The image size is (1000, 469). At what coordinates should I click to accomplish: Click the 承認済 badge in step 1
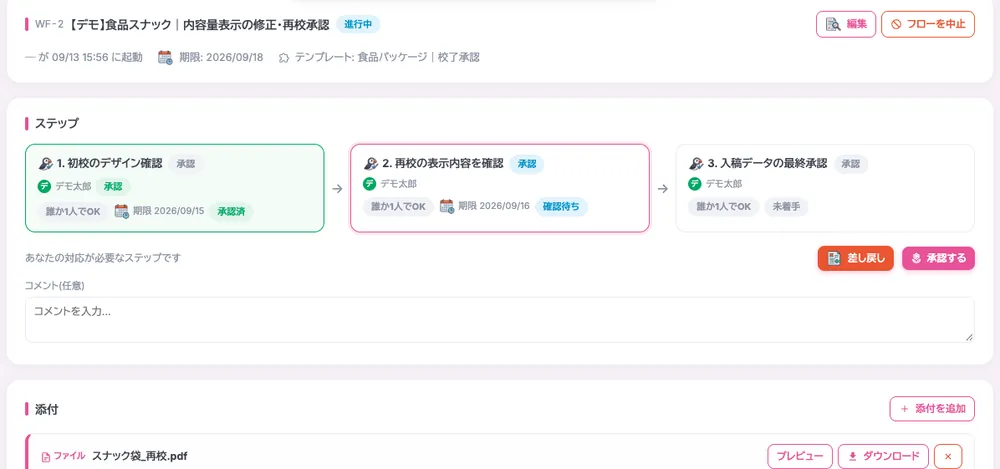click(232, 212)
